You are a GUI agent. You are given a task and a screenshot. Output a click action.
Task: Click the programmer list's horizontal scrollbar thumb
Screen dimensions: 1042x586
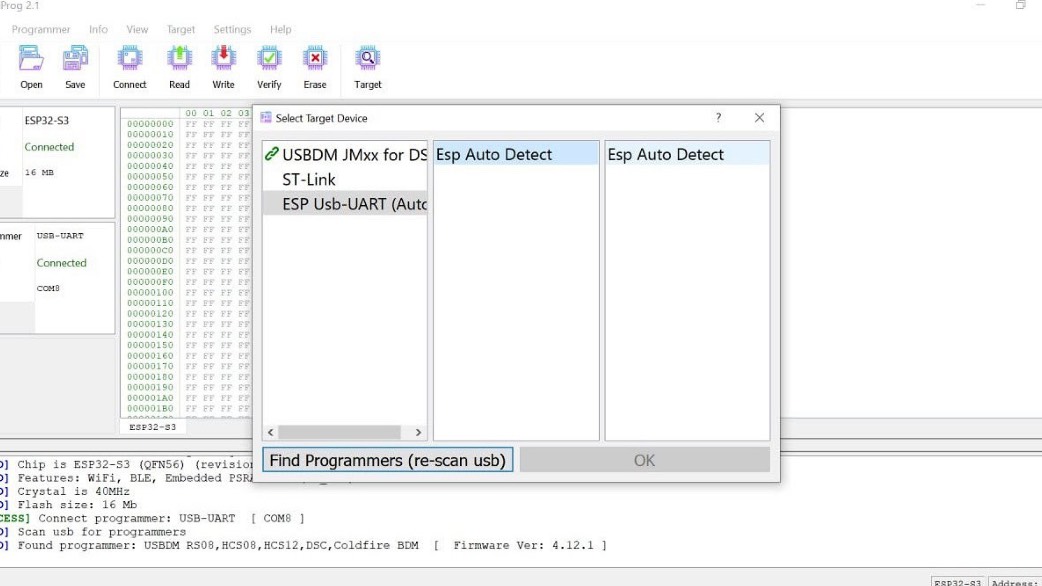pyautogui.click(x=339, y=432)
